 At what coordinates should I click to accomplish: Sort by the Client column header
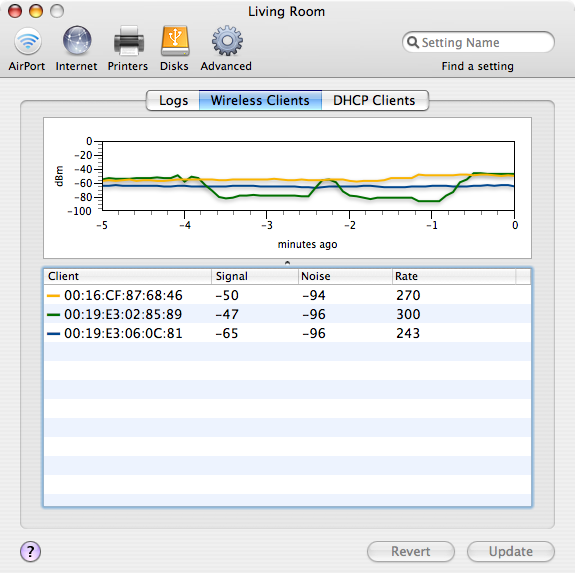[x=127, y=276]
